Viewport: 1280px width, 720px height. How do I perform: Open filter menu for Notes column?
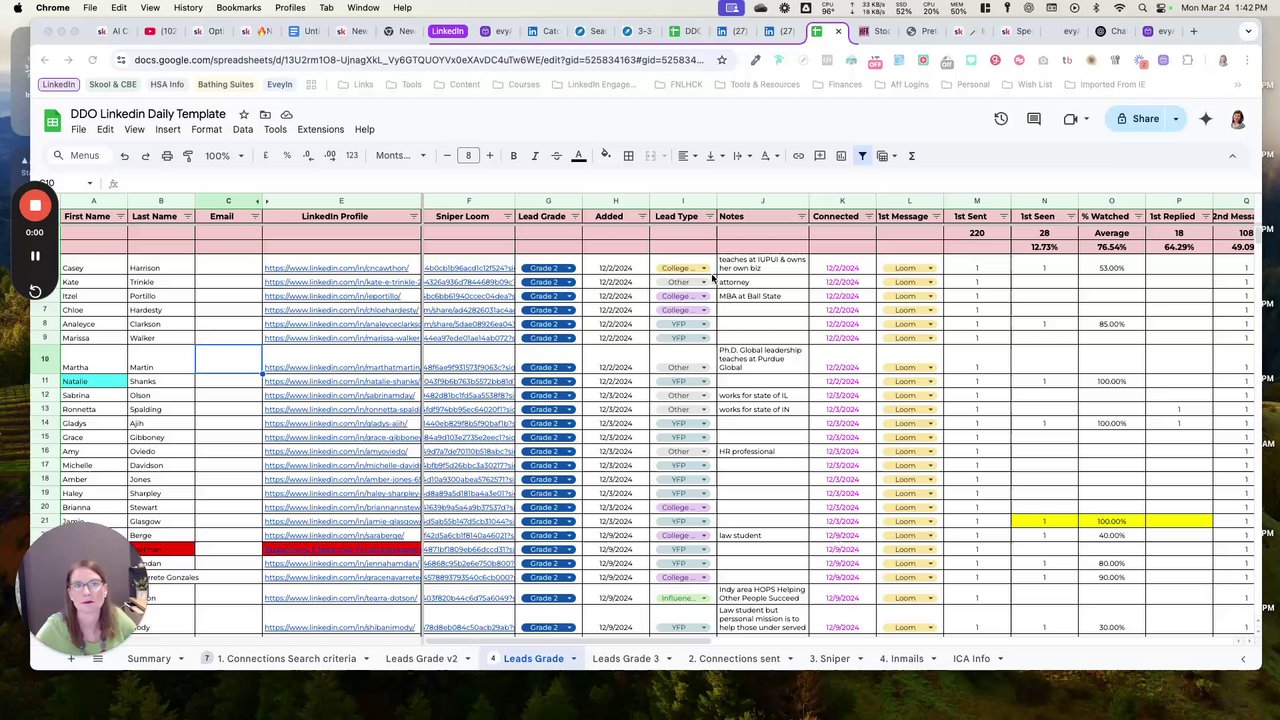coord(801,217)
